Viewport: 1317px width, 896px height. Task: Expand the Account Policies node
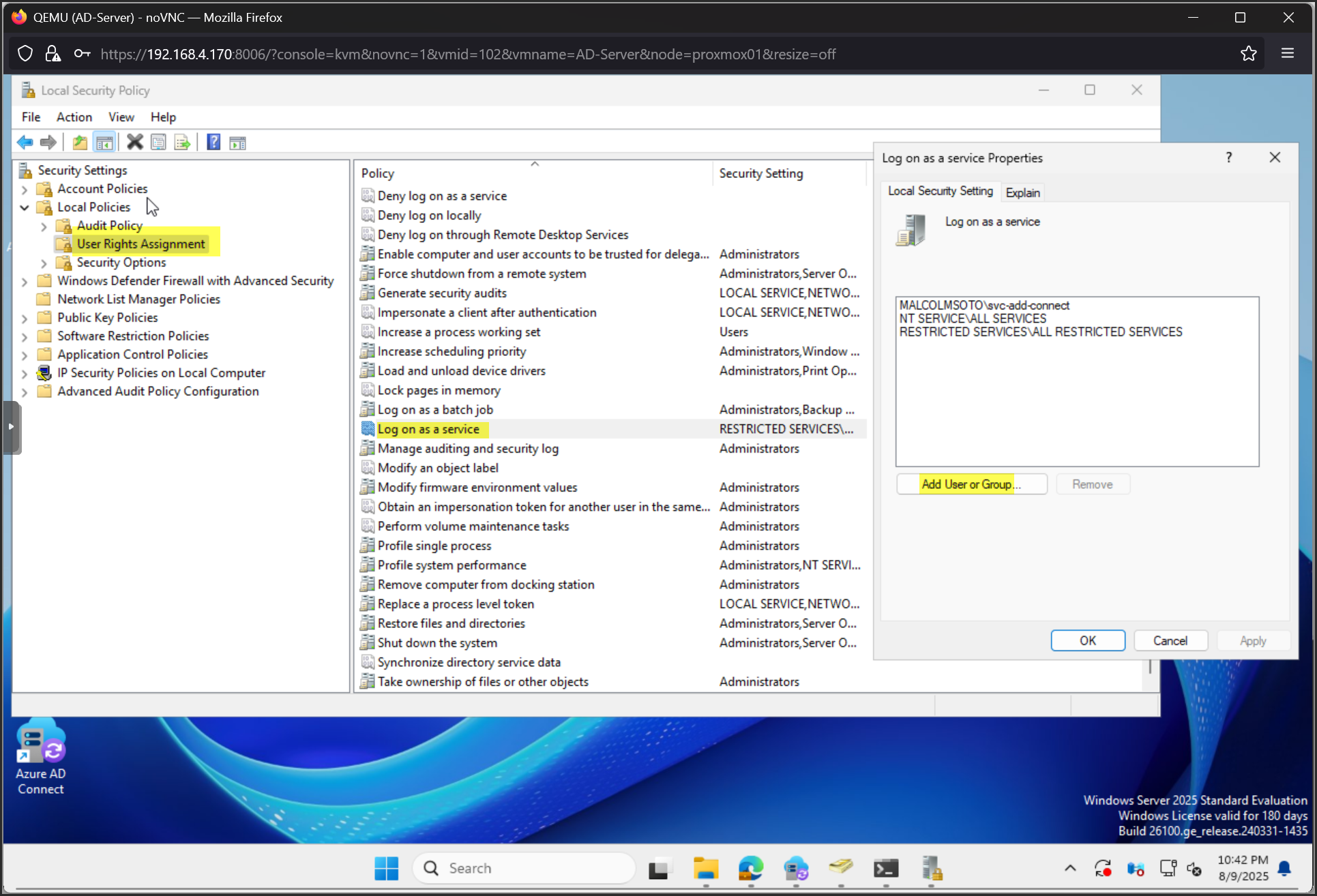pos(25,190)
